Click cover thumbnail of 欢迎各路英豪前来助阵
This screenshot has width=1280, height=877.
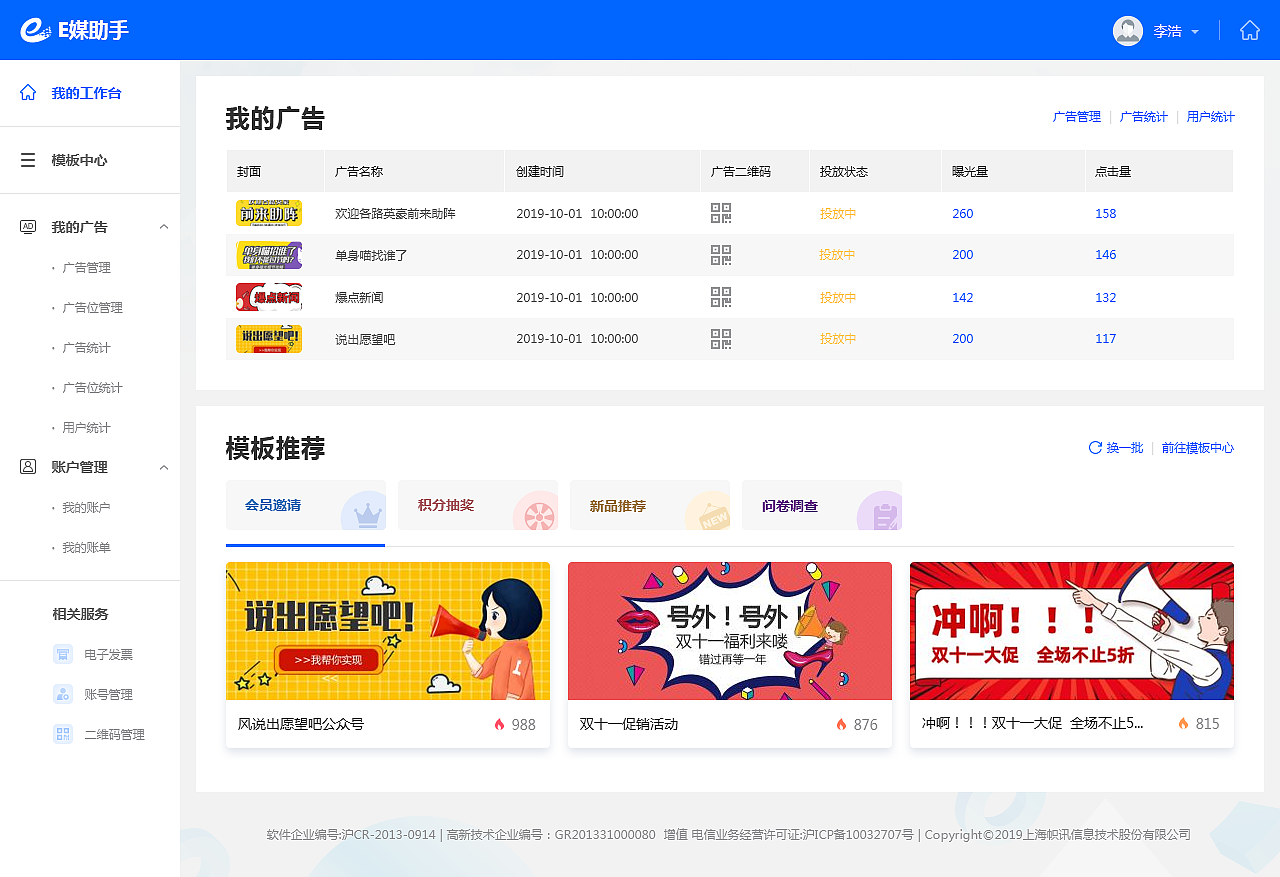269,213
